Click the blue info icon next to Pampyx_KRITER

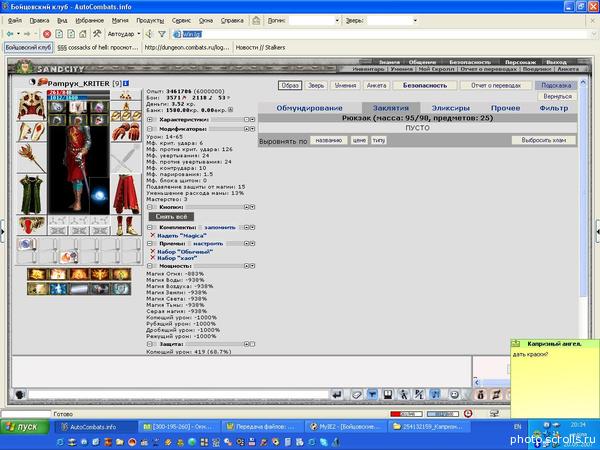126,83
